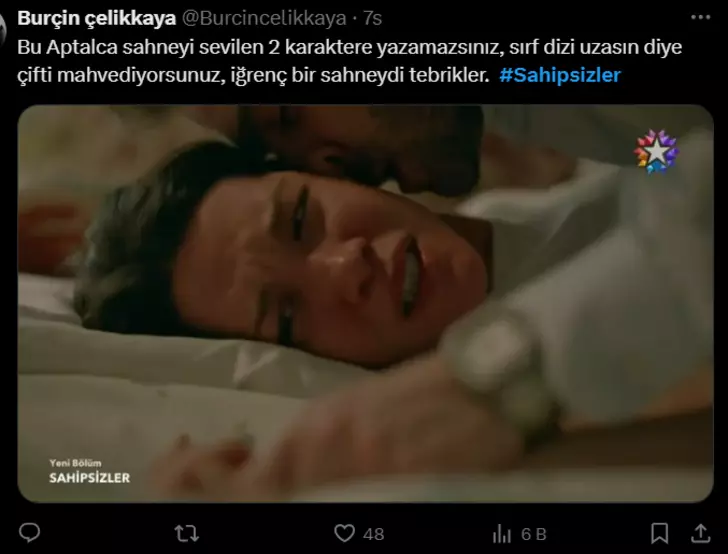728x554 pixels.
Task: Follow the #Sahipsizler hashtag link
Action: click(560, 75)
